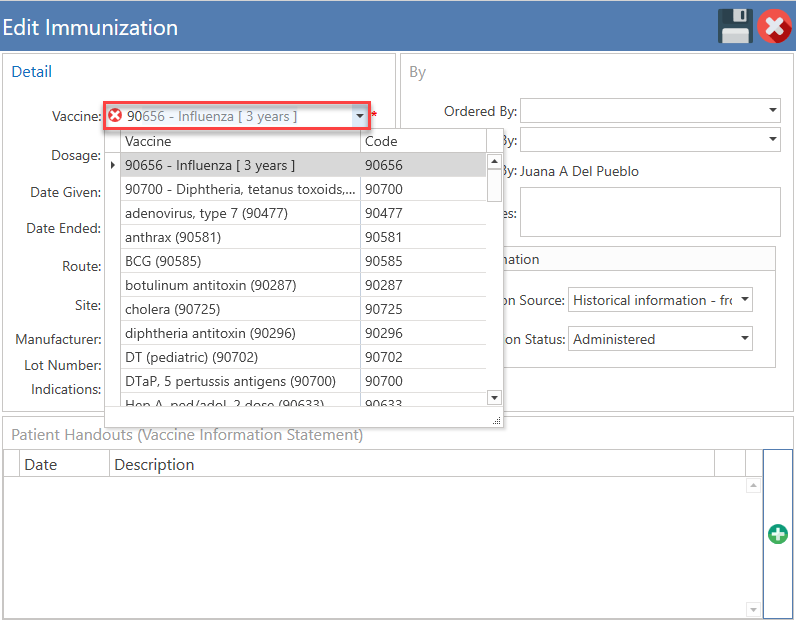Select cholera (90725) vaccine
796x622 pixels.
[x=303, y=309]
